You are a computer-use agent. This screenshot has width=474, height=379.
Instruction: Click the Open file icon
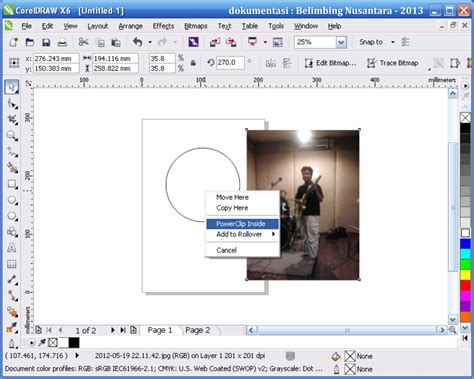[x=30, y=42]
